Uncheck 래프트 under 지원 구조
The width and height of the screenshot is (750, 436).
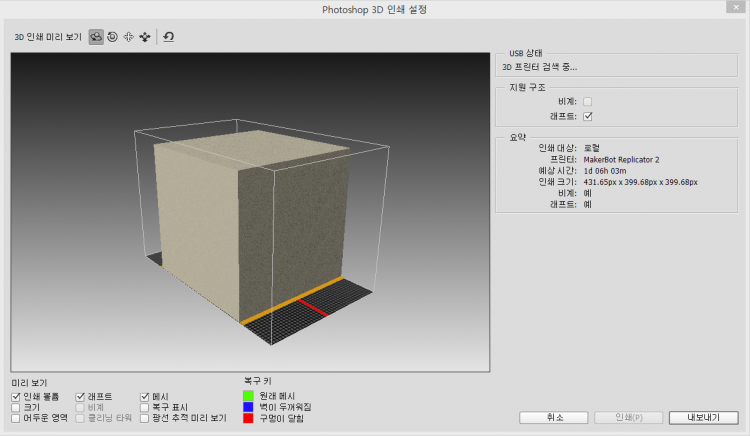tap(588, 116)
